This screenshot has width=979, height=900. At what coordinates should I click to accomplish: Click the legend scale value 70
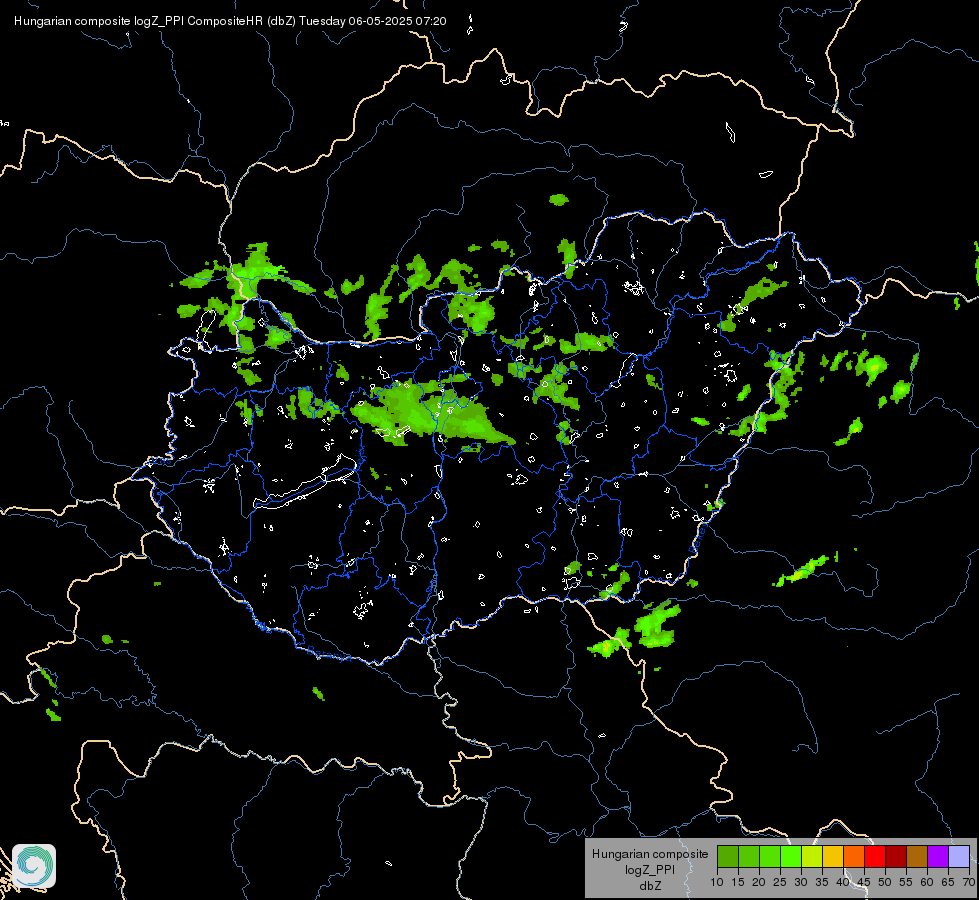click(969, 883)
